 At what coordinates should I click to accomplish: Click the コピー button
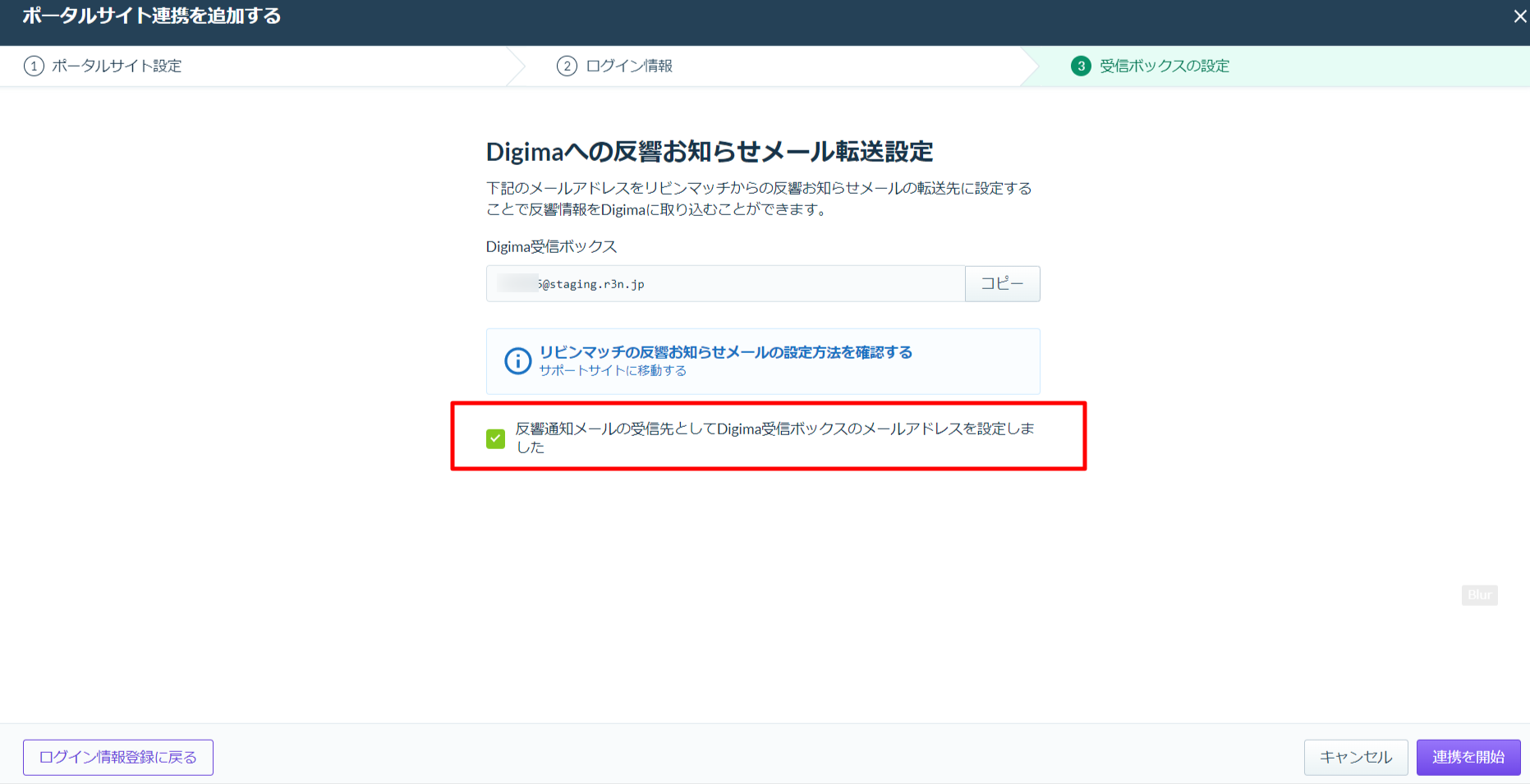pos(1002,283)
